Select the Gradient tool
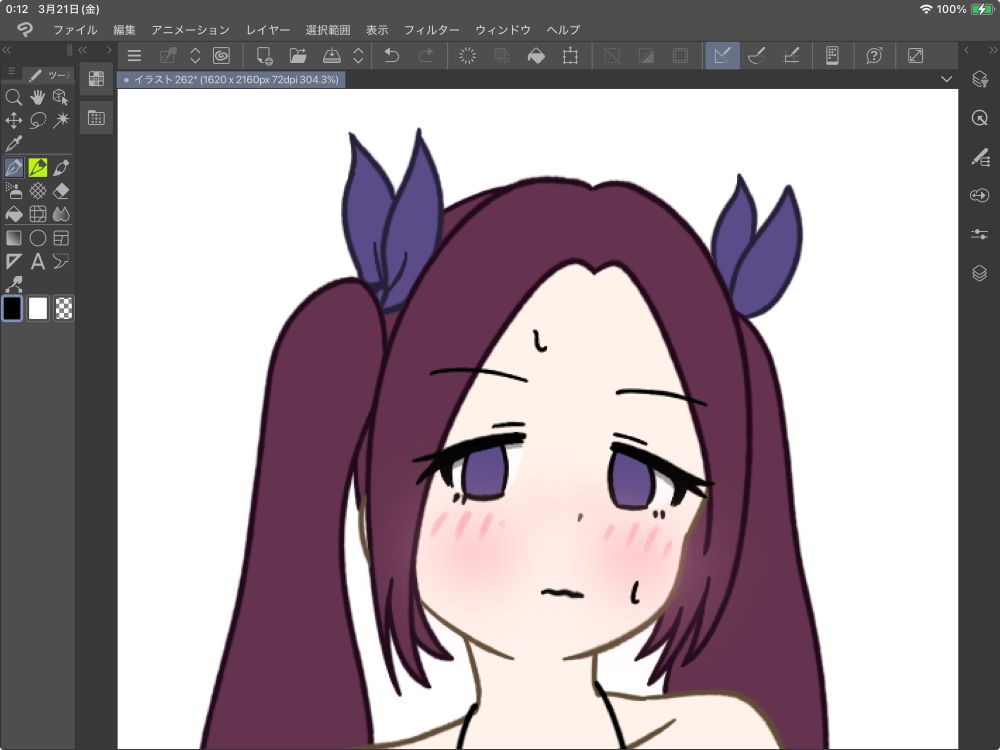The width and height of the screenshot is (1000, 750). click(x=13, y=238)
